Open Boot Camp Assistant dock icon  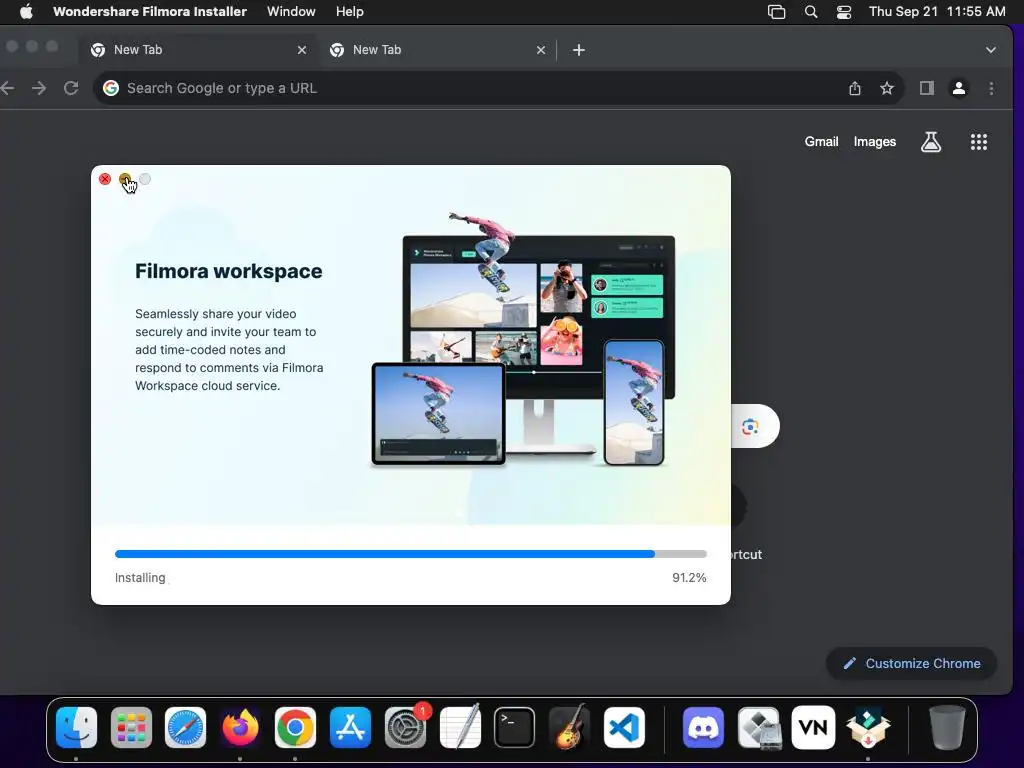(x=758, y=728)
